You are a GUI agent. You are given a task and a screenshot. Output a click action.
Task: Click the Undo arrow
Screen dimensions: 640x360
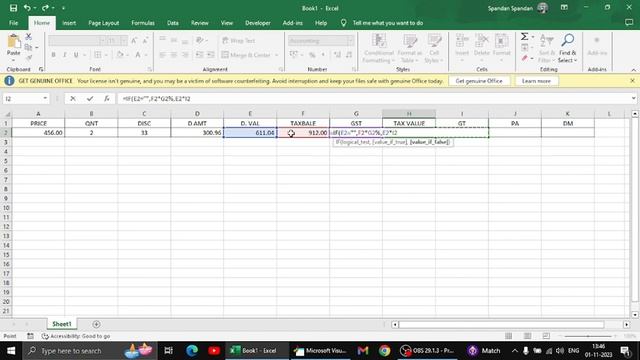27,8
